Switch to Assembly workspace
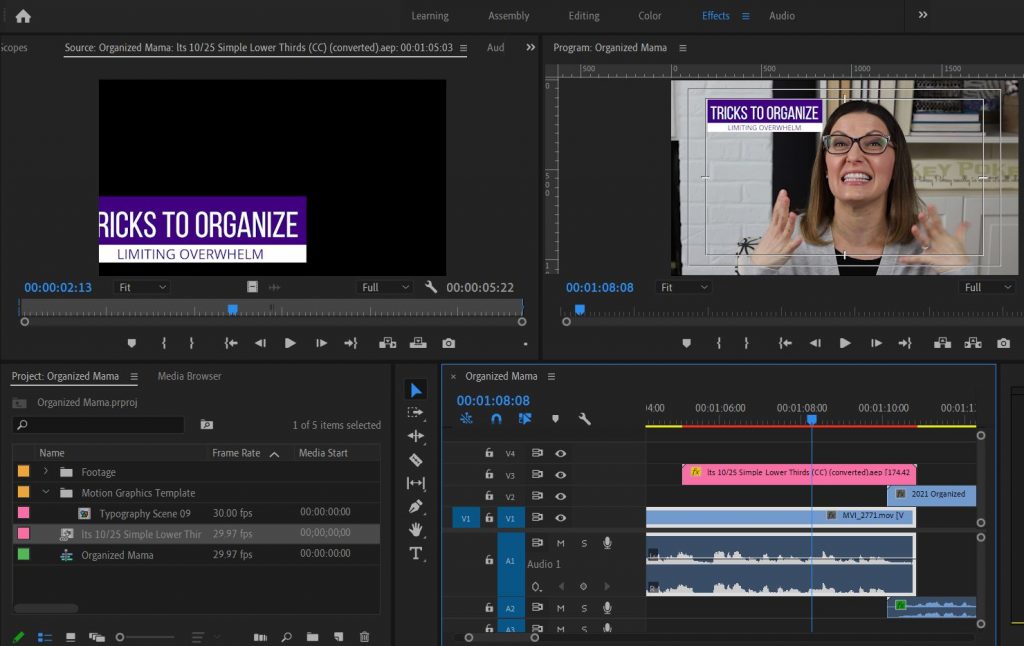 pyautogui.click(x=508, y=16)
